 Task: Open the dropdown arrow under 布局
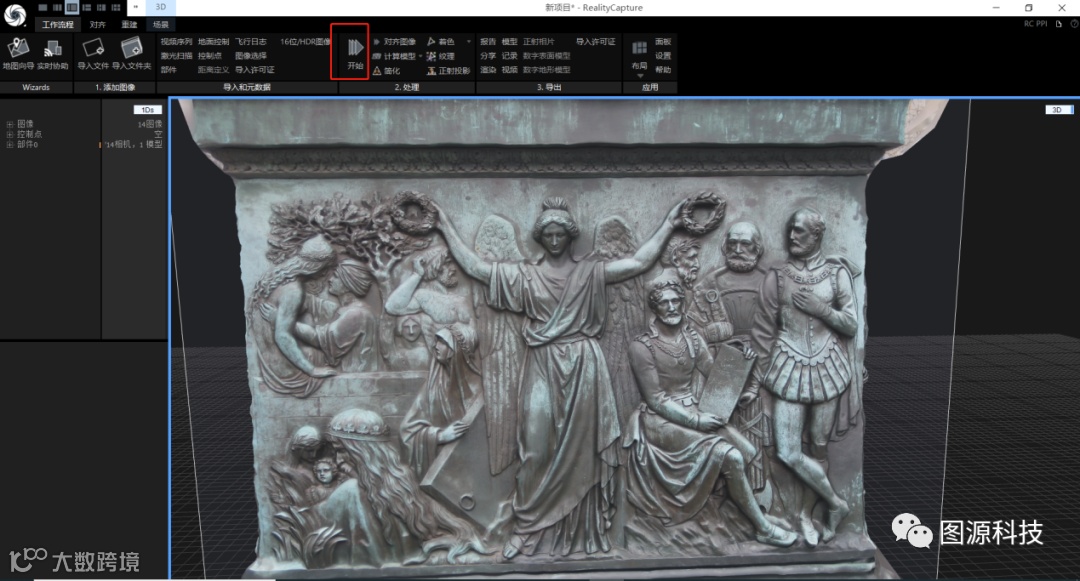point(639,76)
